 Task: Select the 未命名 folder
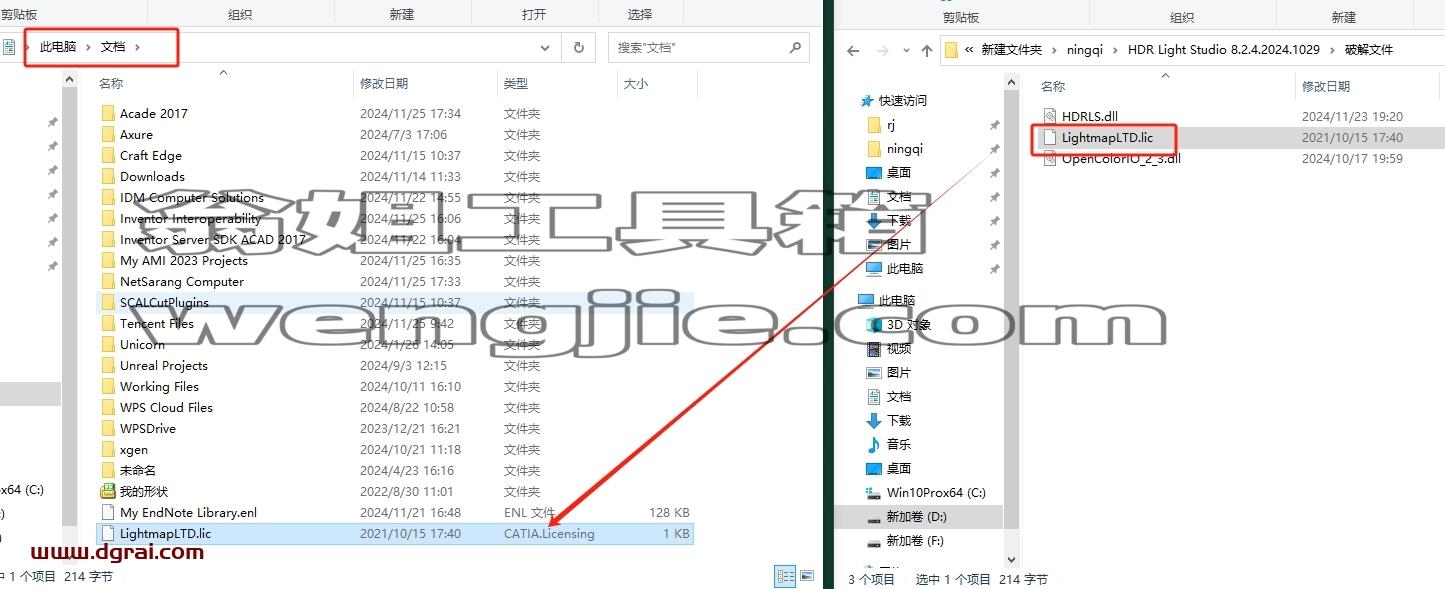pos(137,471)
